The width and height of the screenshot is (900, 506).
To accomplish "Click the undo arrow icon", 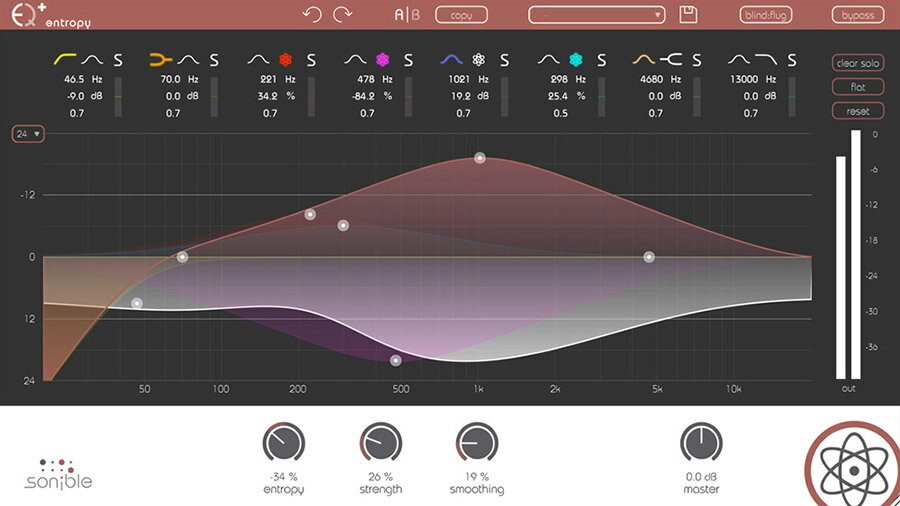I will coord(313,15).
